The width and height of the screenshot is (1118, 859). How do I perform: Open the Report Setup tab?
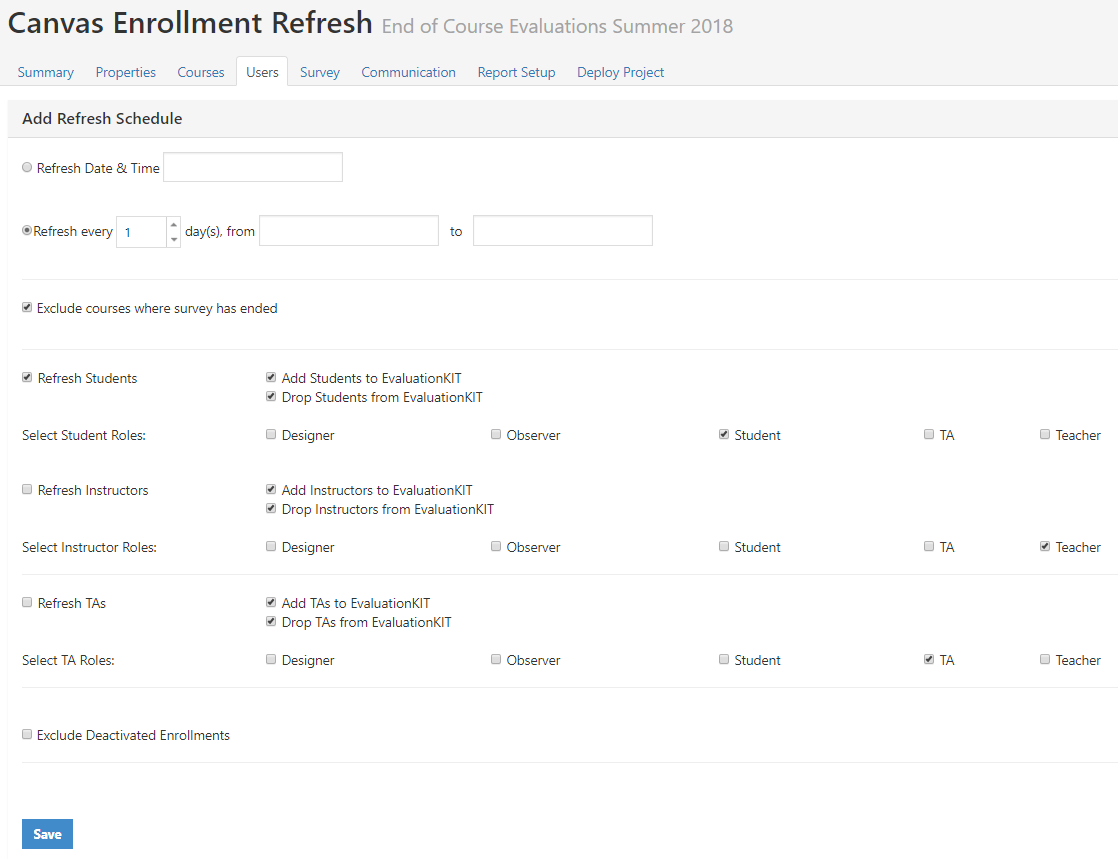[516, 72]
